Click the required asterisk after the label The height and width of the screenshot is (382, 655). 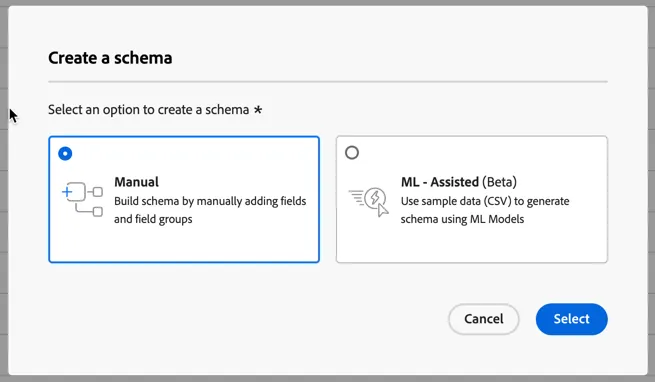tap(258, 110)
